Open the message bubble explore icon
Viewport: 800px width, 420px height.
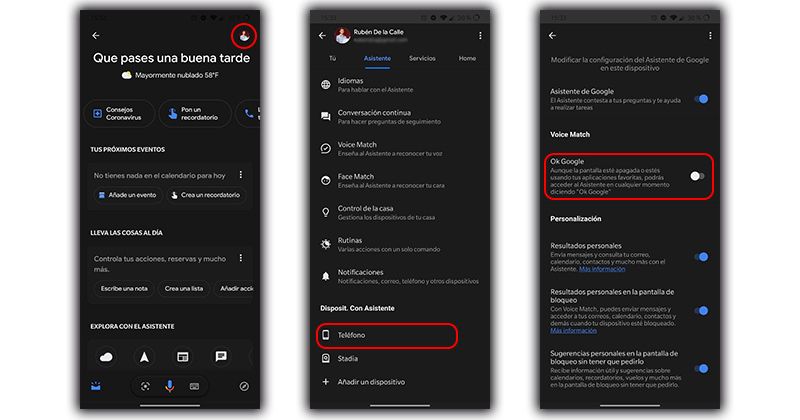(221, 356)
